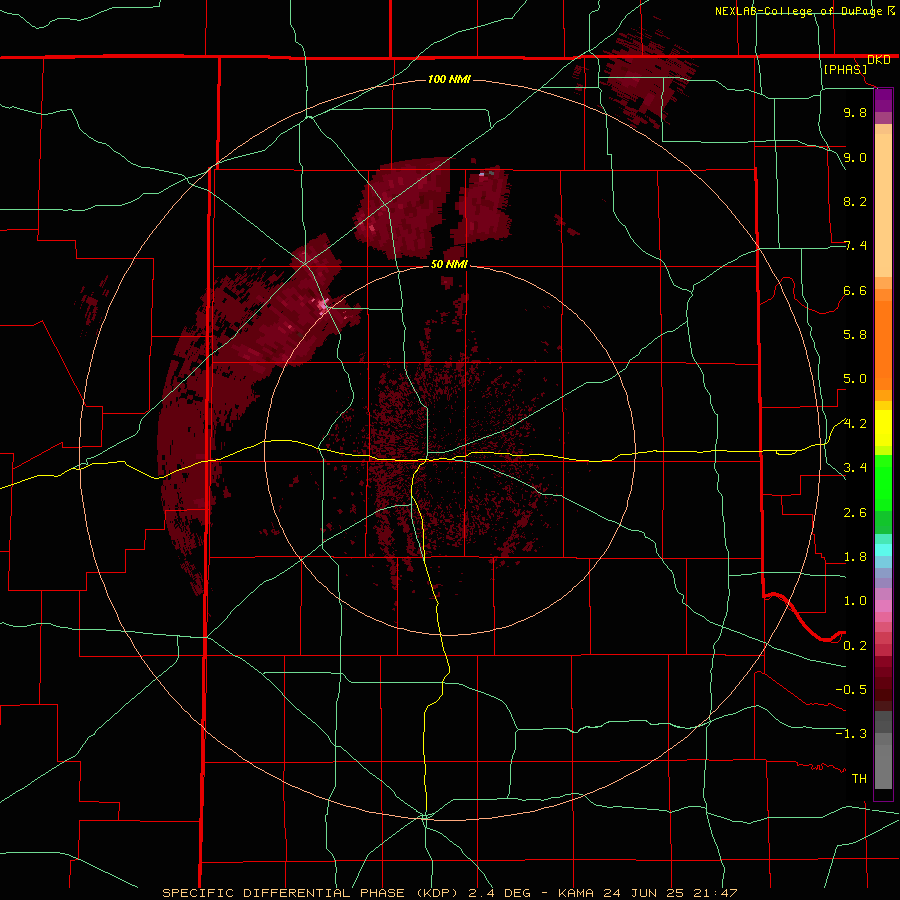Click the -0.5 scale value
Screen dimensions: 900x900
pos(851,690)
